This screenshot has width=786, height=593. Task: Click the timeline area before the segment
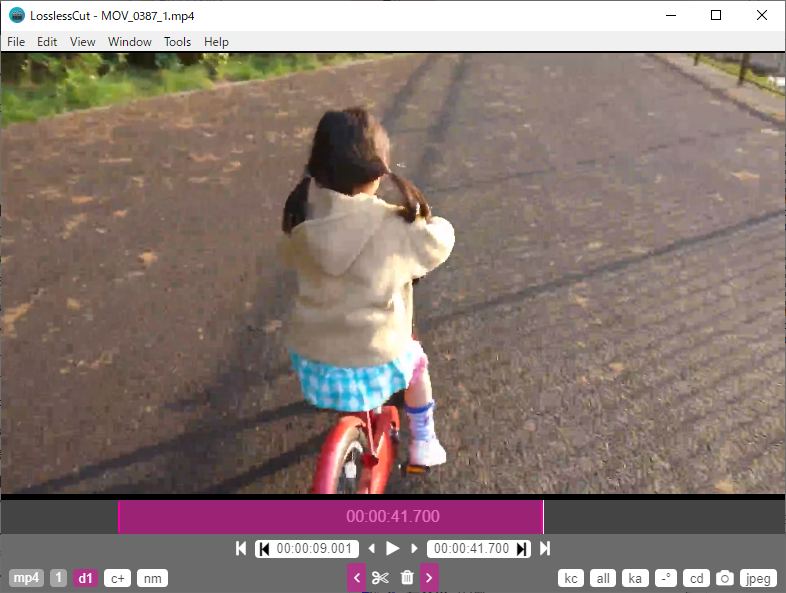click(60, 516)
